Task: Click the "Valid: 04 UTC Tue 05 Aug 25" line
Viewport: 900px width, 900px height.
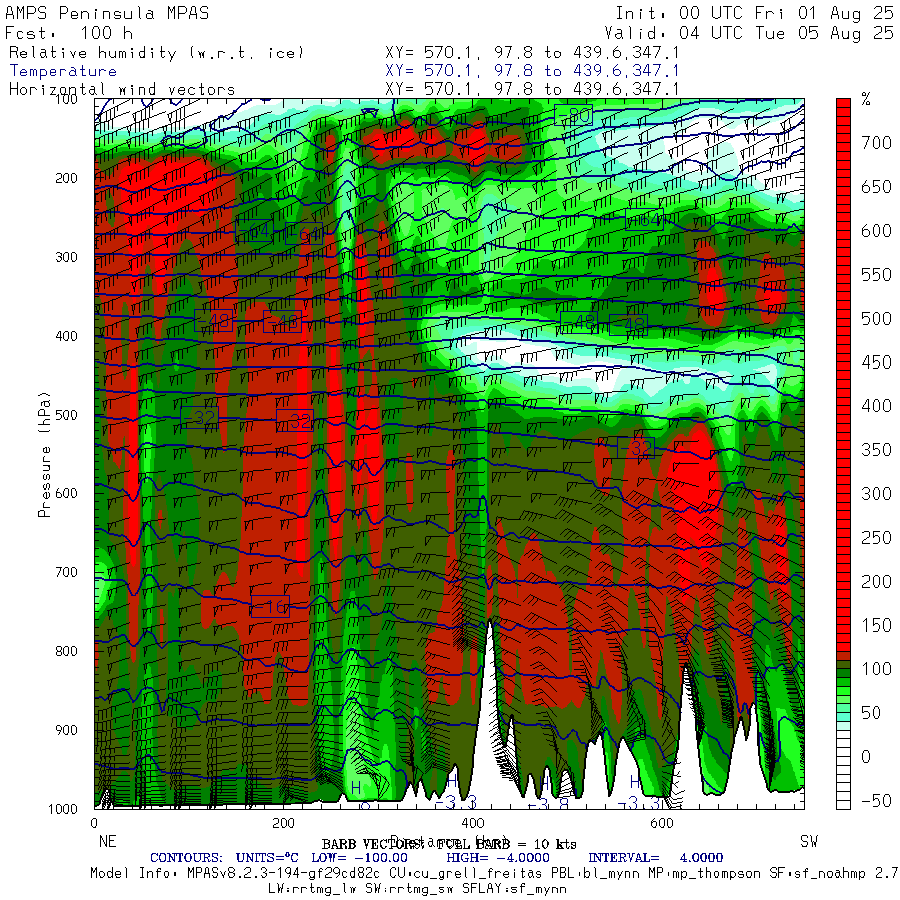Action: coord(748,33)
